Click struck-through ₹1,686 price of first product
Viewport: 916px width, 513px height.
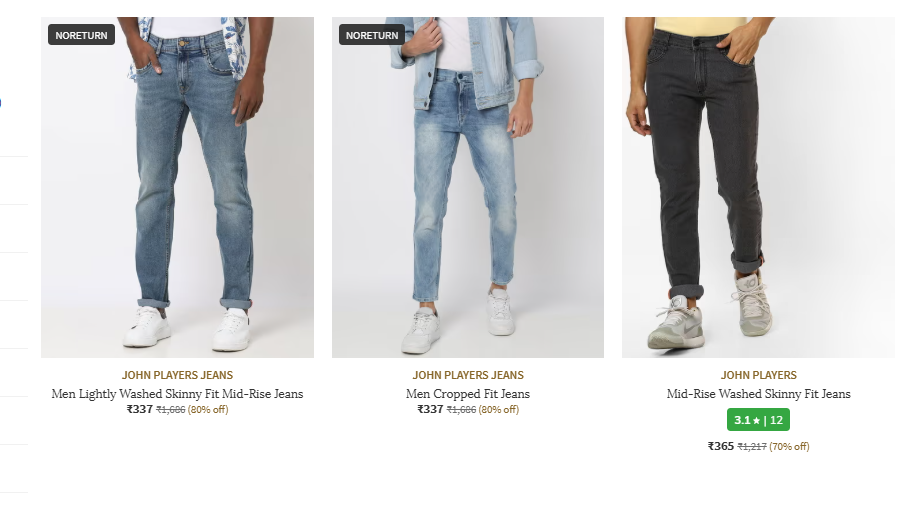click(x=171, y=410)
